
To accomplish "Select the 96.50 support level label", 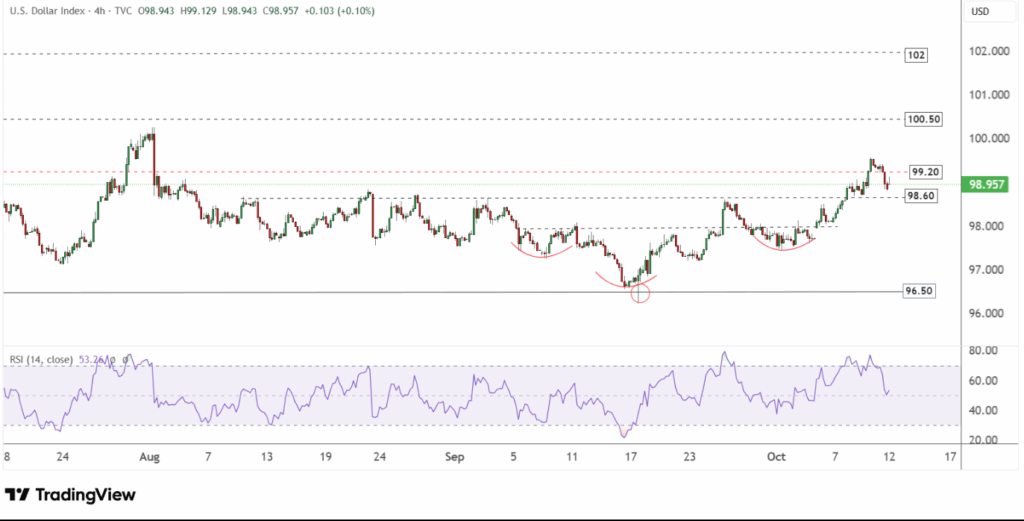I will pos(918,291).
